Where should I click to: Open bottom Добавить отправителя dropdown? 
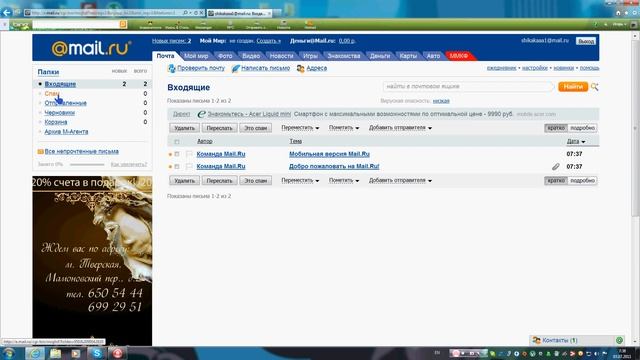click(x=400, y=180)
